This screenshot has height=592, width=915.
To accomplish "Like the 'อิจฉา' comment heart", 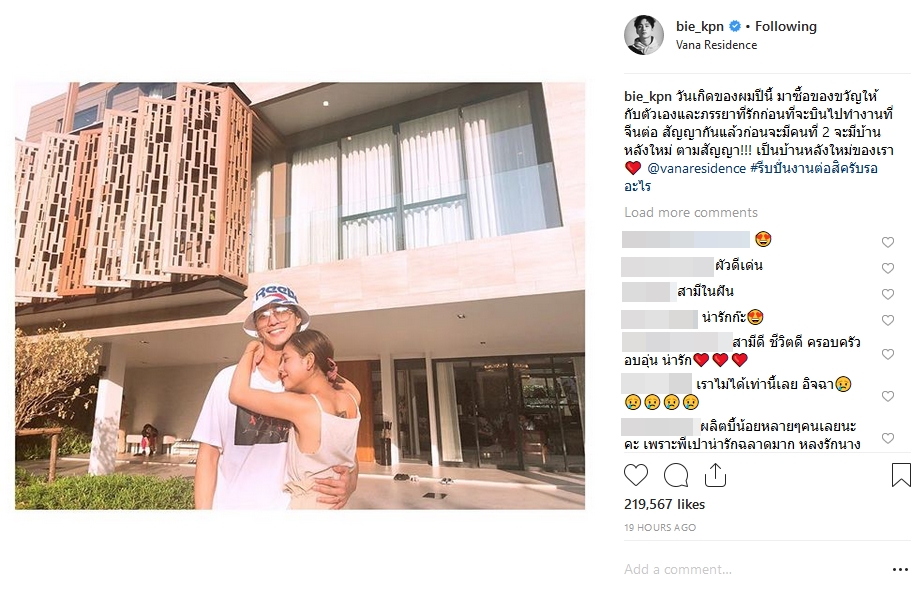I will coord(888,396).
